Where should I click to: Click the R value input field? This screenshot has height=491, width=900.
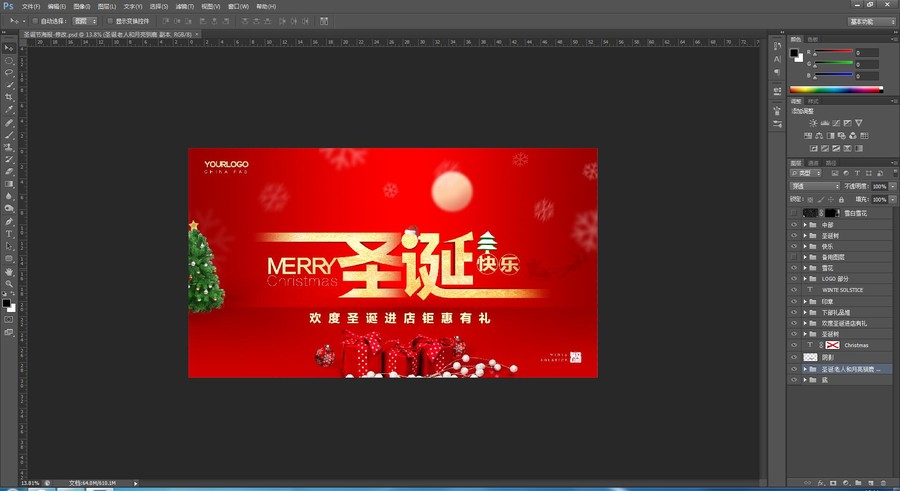coord(867,52)
